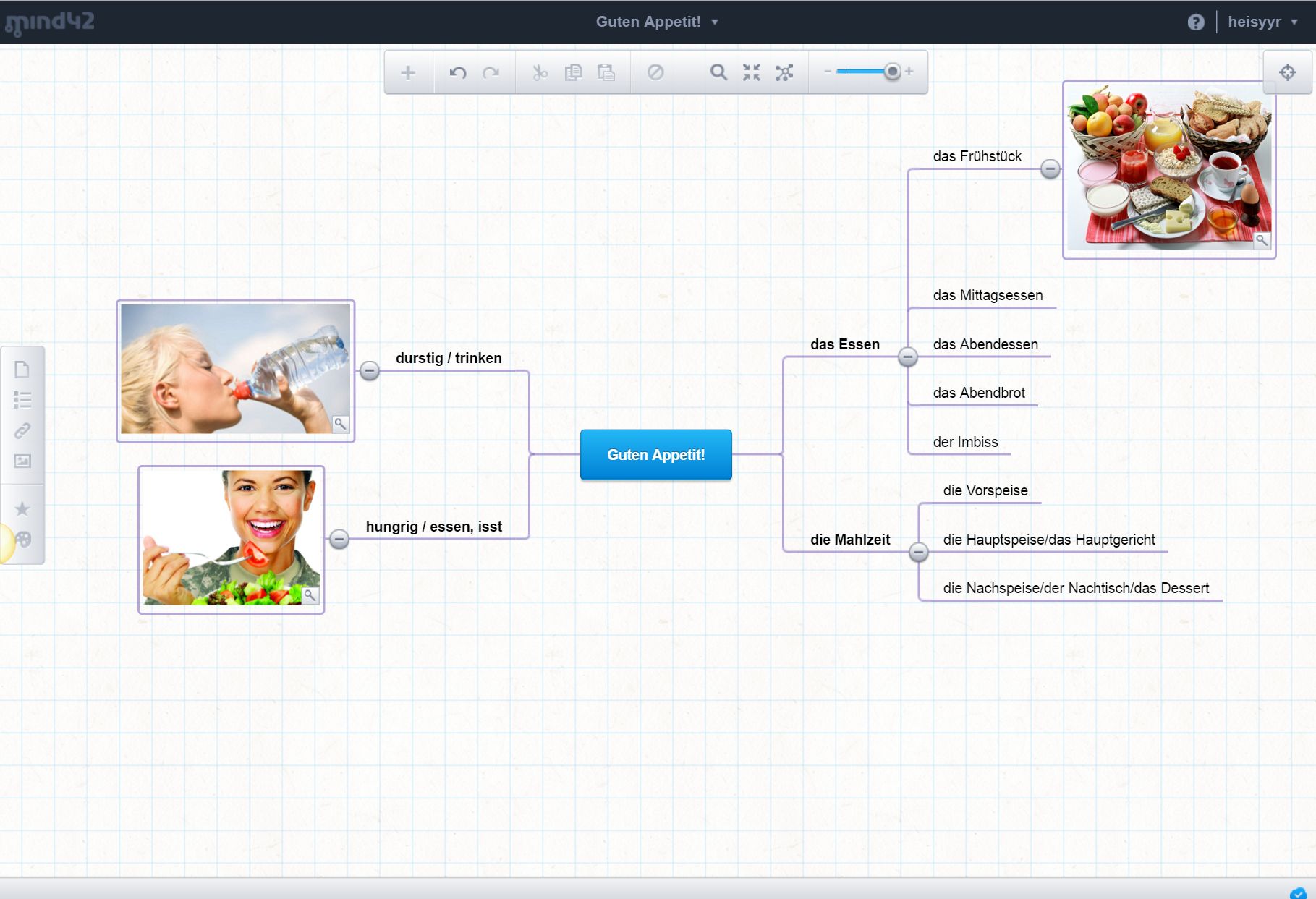Click the redo arrow icon
Image resolution: width=1316 pixels, height=899 pixels.
pos(491,72)
